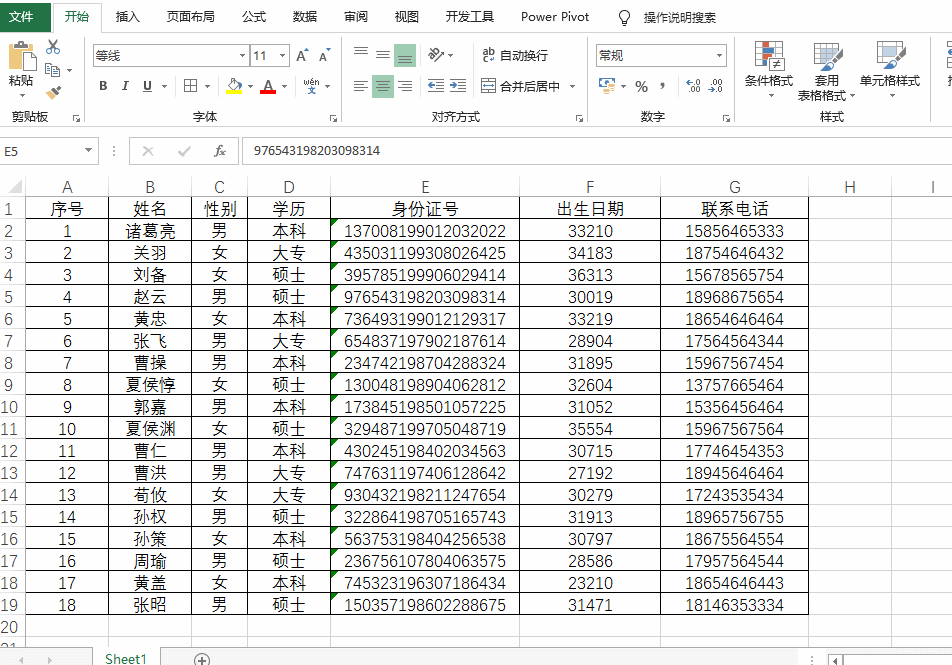
Task: Increase decimal places icon
Action: pos(693,86)
